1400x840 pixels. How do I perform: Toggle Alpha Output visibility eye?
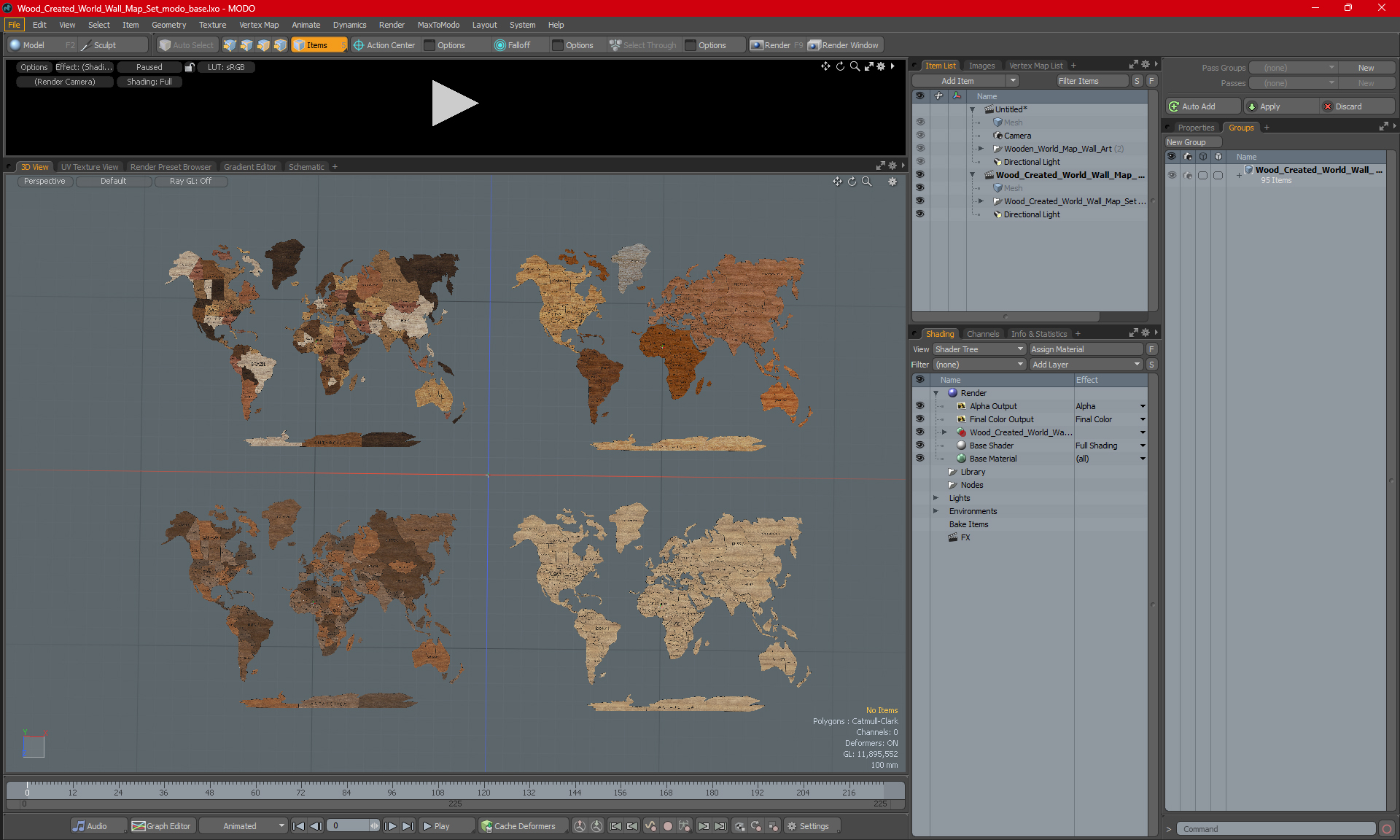point(920,406)
